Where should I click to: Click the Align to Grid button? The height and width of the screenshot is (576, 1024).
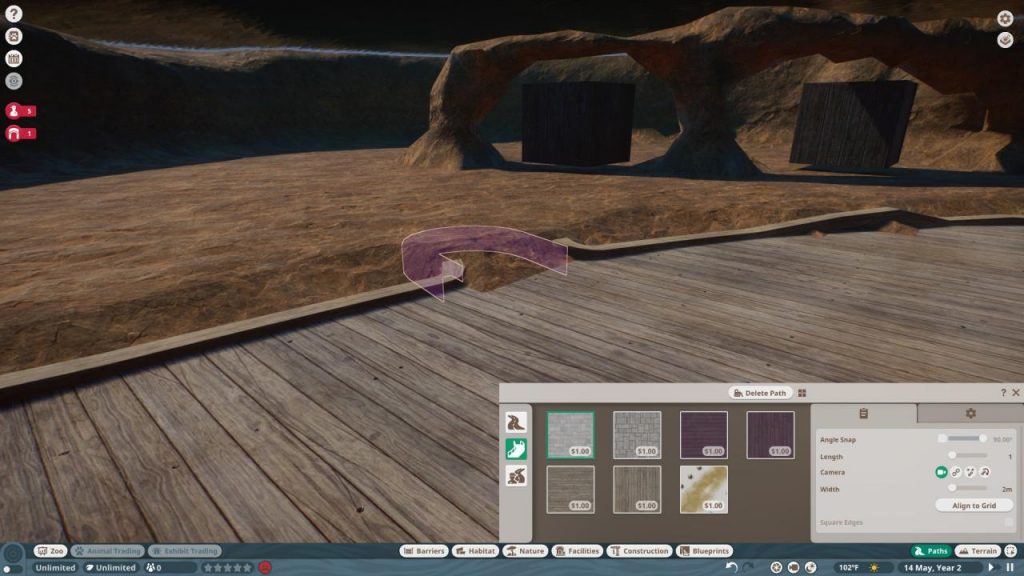tap(974, 505)
